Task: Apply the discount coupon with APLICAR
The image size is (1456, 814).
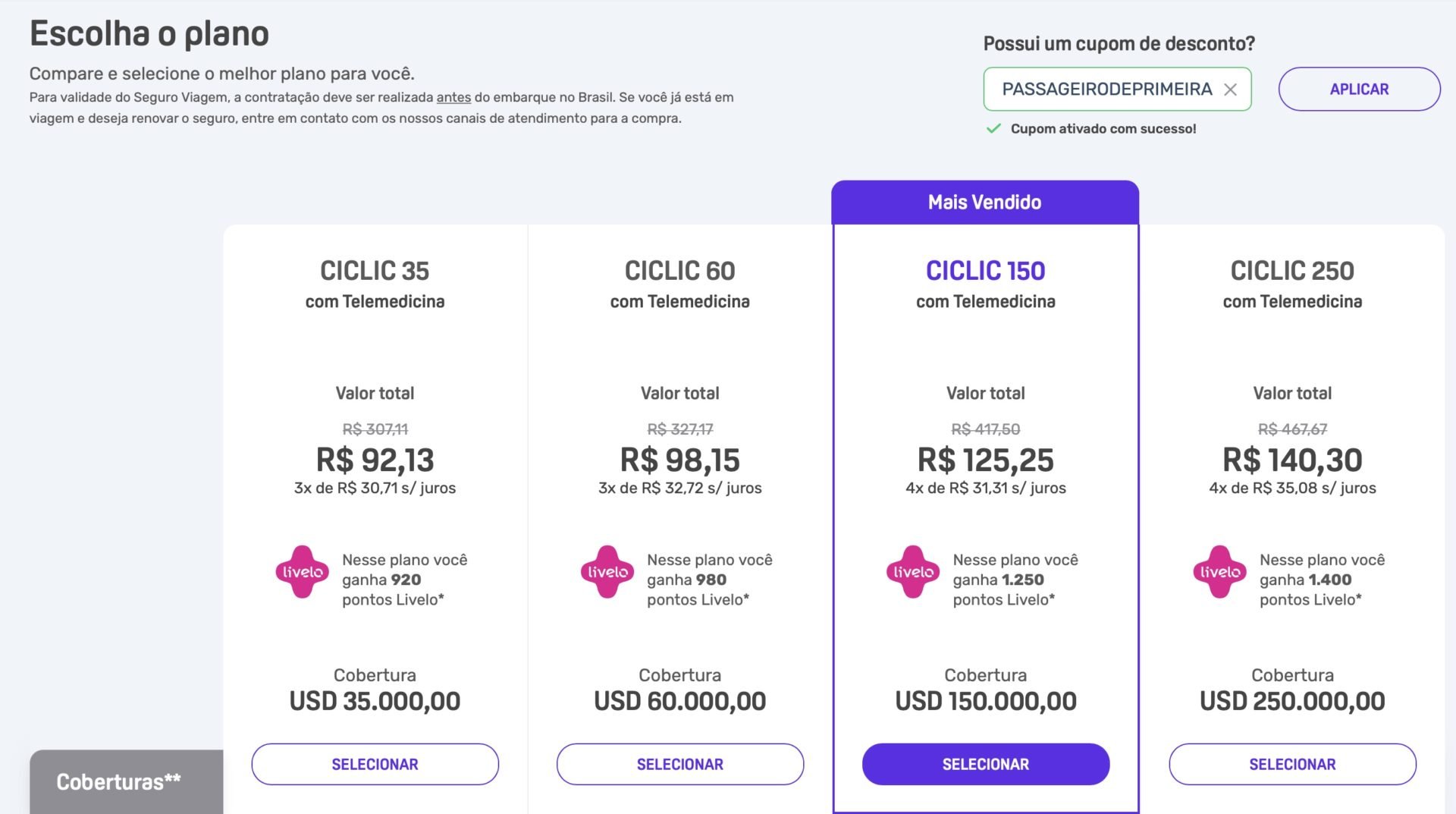Action: [x=1359, y=89]
